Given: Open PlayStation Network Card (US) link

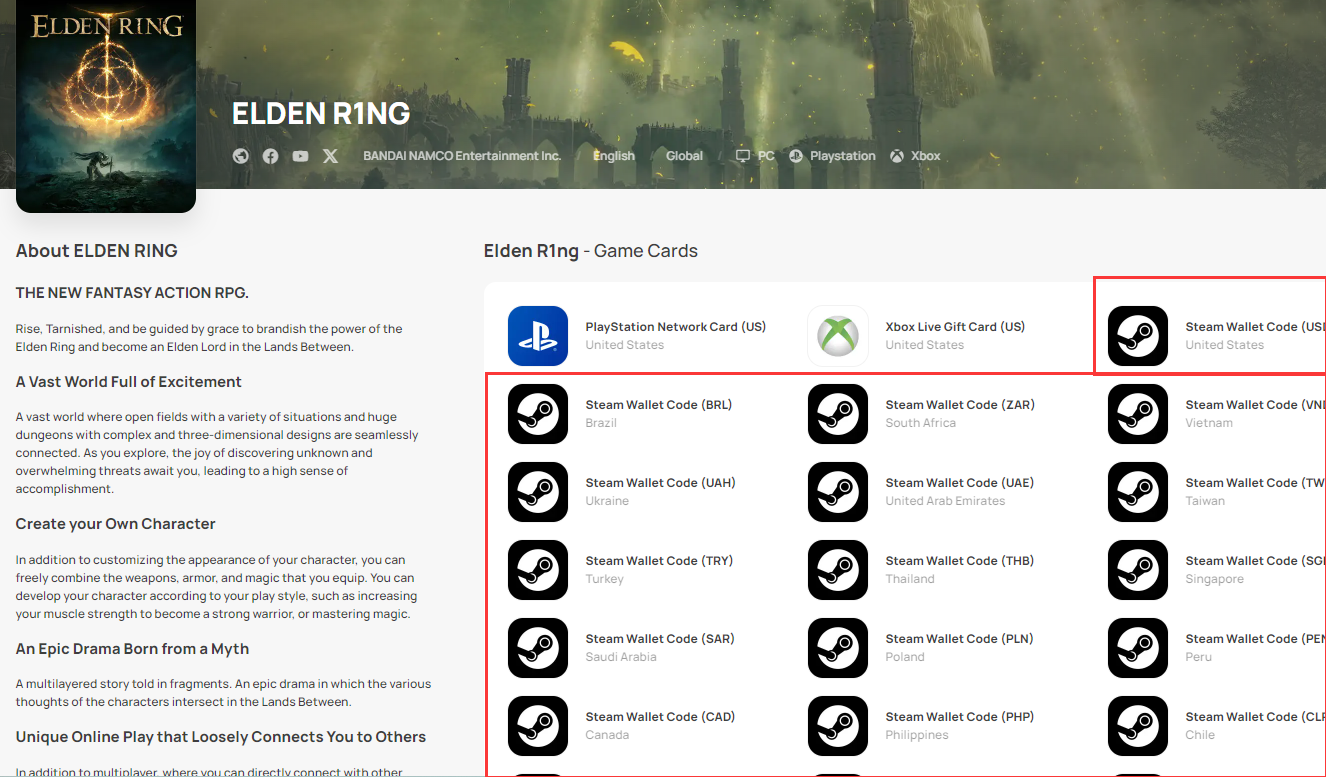Looking at the screenshot, I should click(676, 327).
